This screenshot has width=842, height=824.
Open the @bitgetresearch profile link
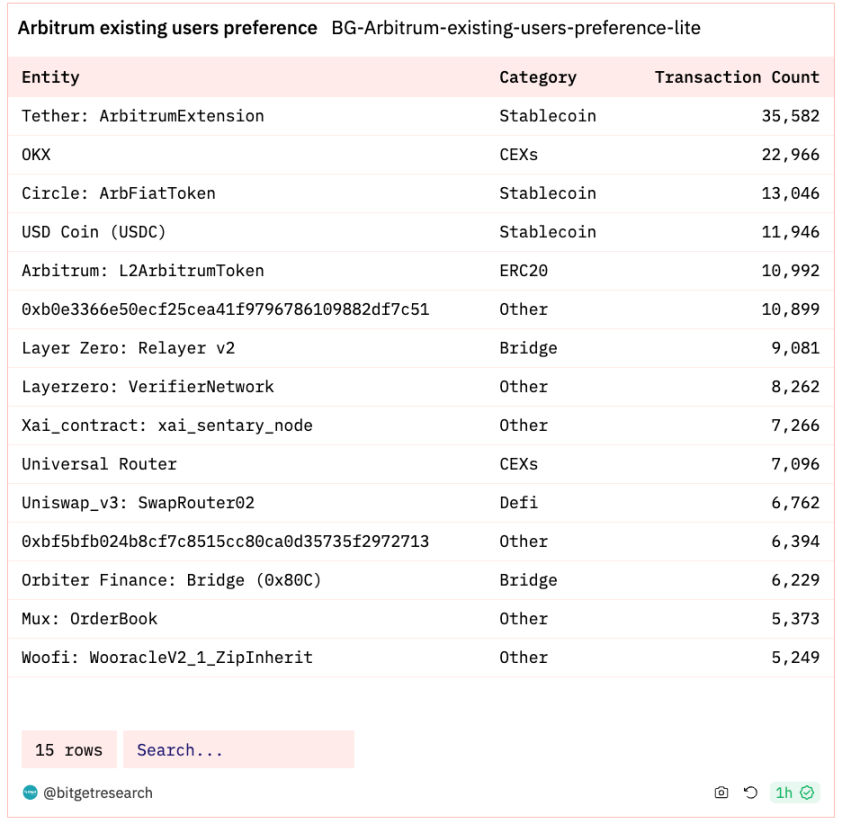[98, 793]
